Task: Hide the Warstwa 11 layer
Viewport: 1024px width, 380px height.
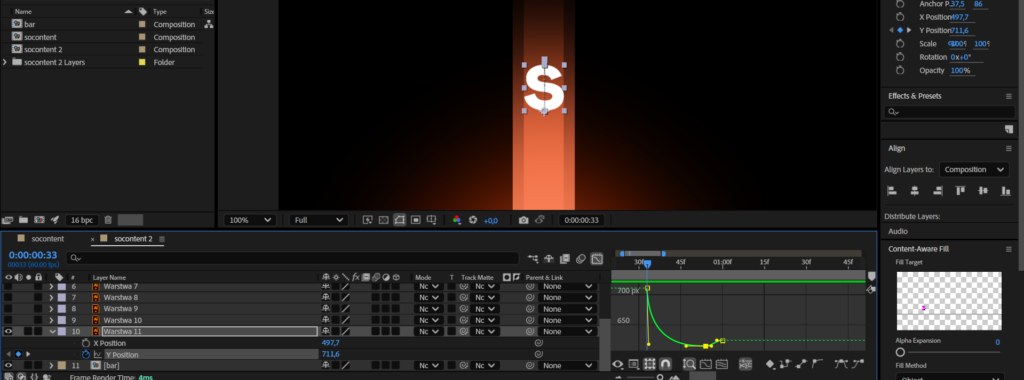Action: click(x=8, y=332)
